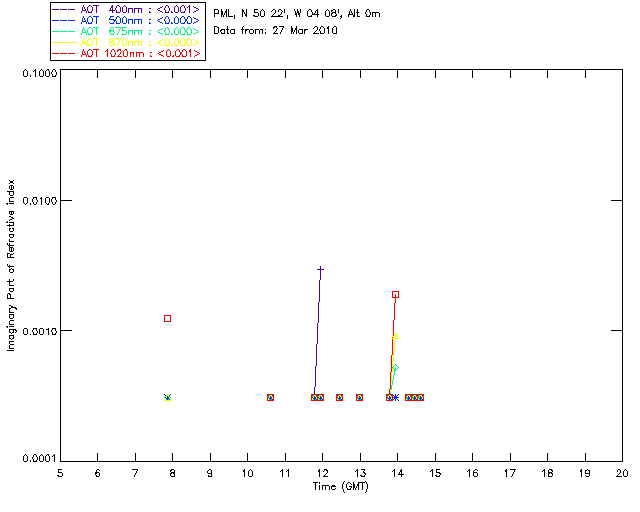Viewport: 640px width, 512px height.
Task: Click x-axis tick label "18"
Action: (x=547, y=473)
